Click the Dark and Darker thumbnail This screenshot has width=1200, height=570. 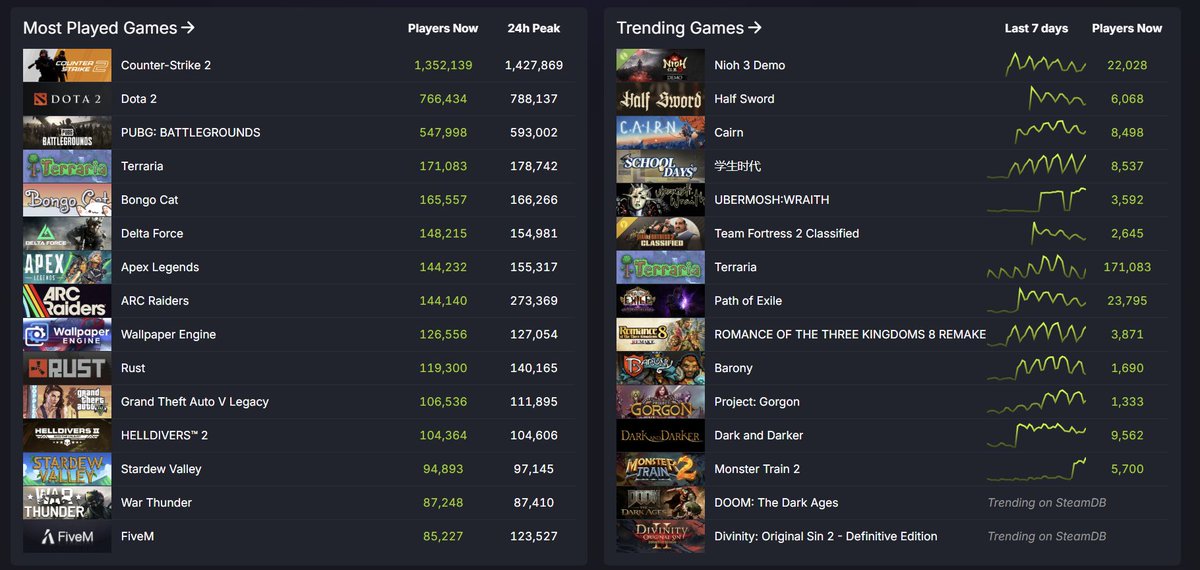660,435
